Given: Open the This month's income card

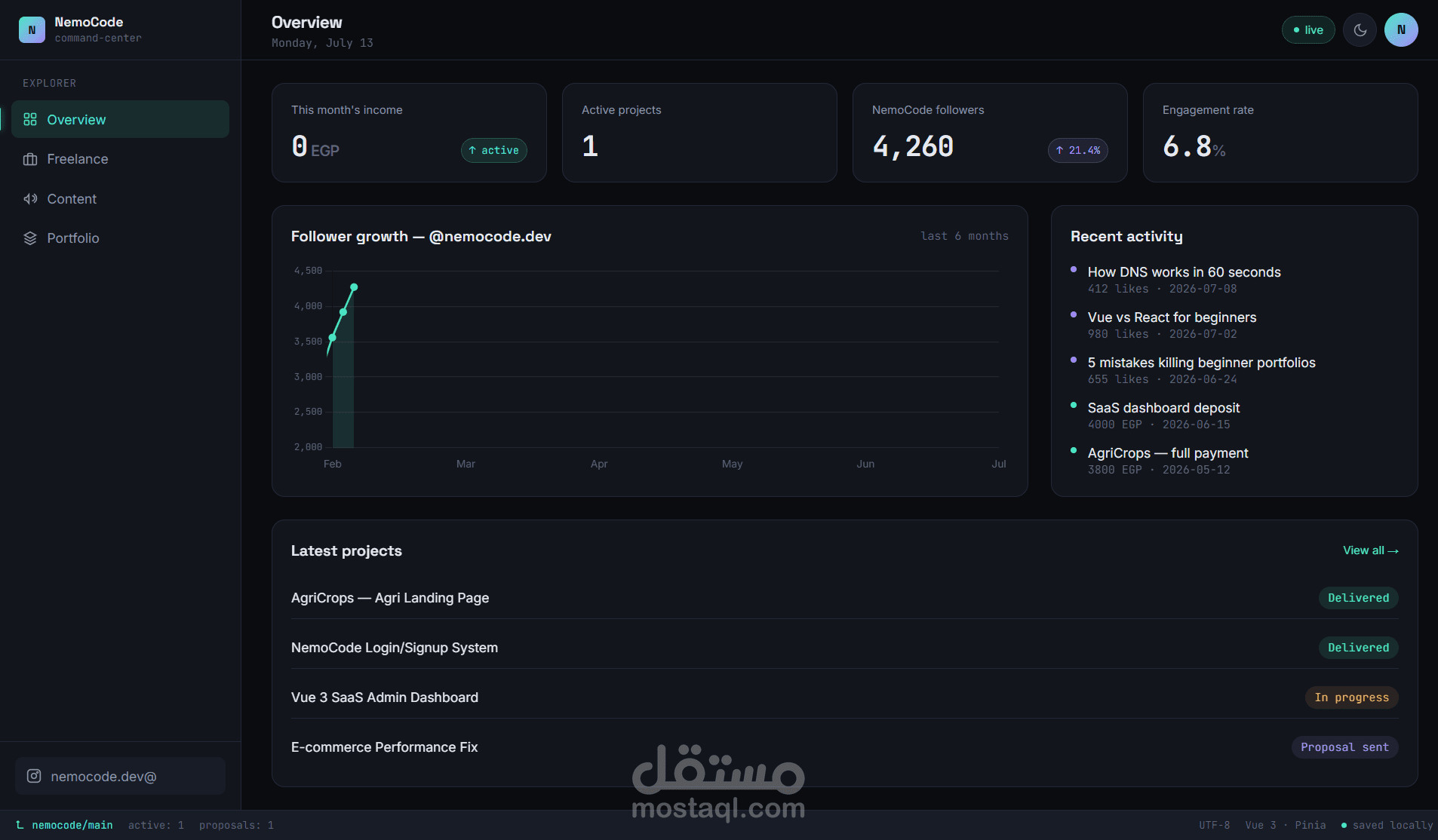Looking at the screenshot, I should click(409, 133).
